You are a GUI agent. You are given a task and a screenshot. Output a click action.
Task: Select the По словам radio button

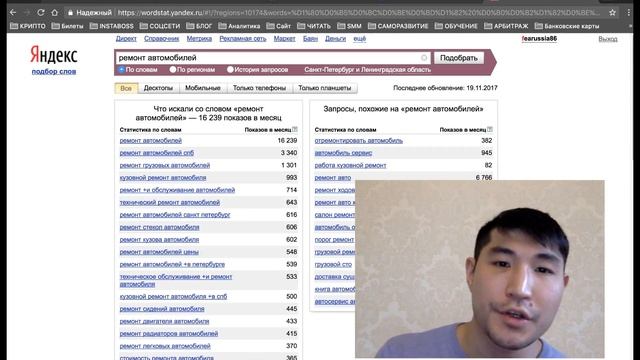[122, 70]
